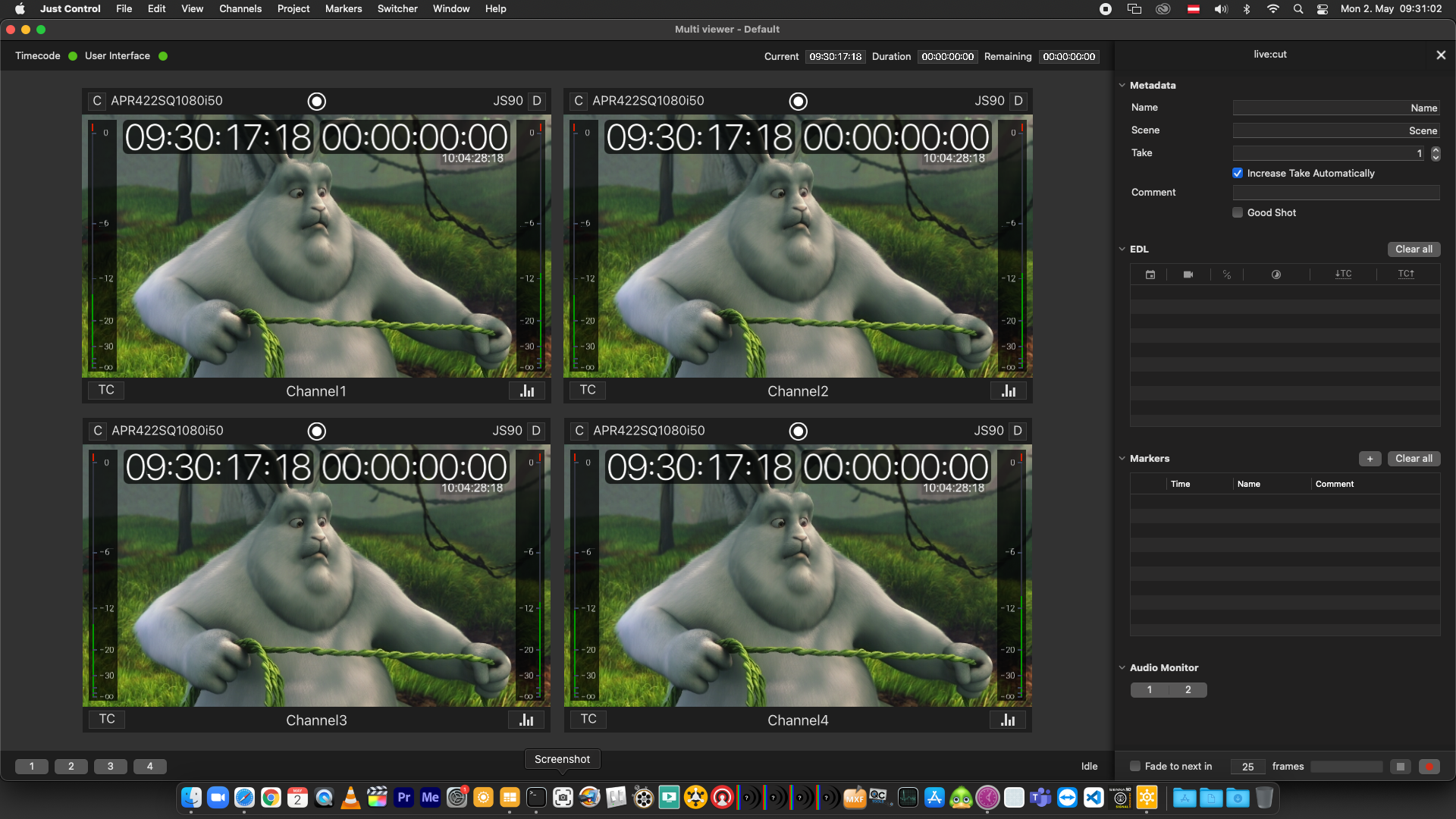1456x819 pixels.
Task: Open Final Cut Pro from the Dock
Action: (x=377, y=797)
